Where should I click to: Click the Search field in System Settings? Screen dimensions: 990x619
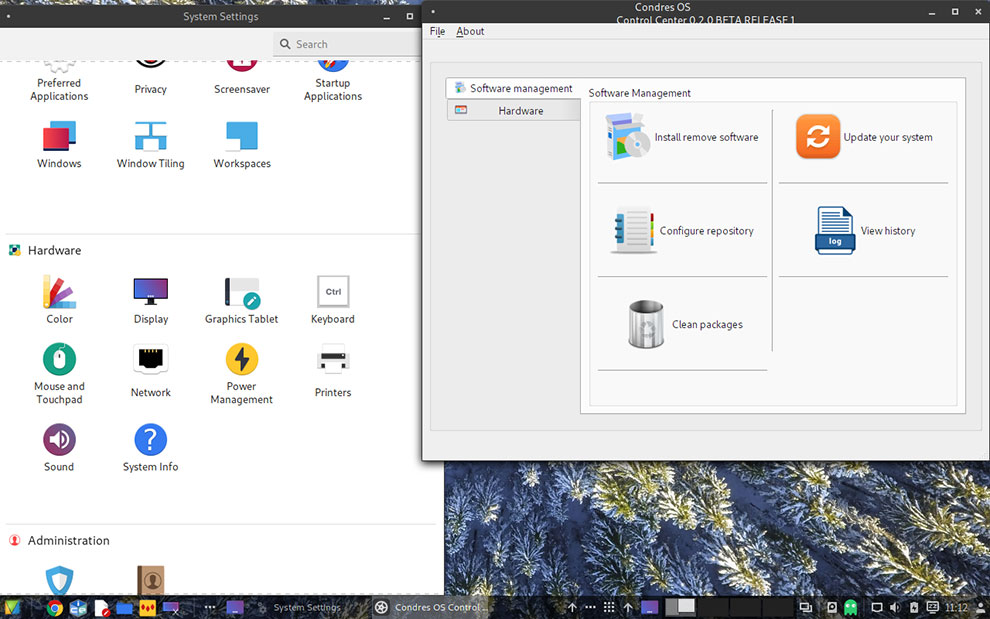point(347,44)
